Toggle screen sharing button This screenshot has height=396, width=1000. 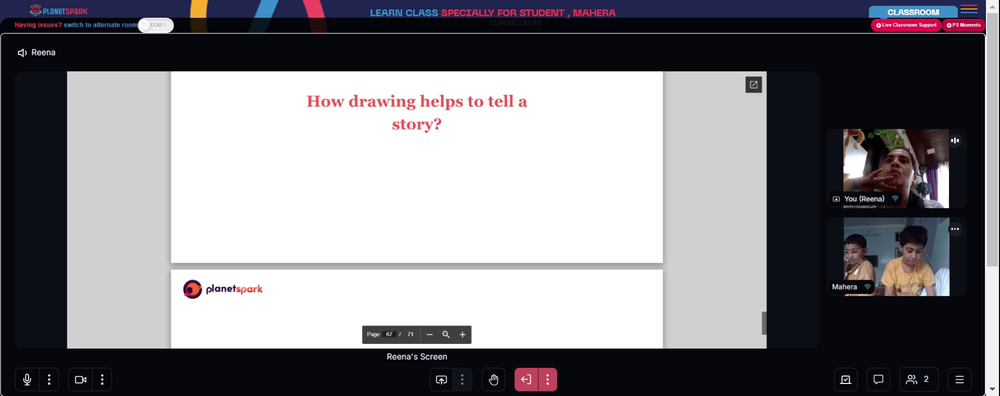click(441, 379)
